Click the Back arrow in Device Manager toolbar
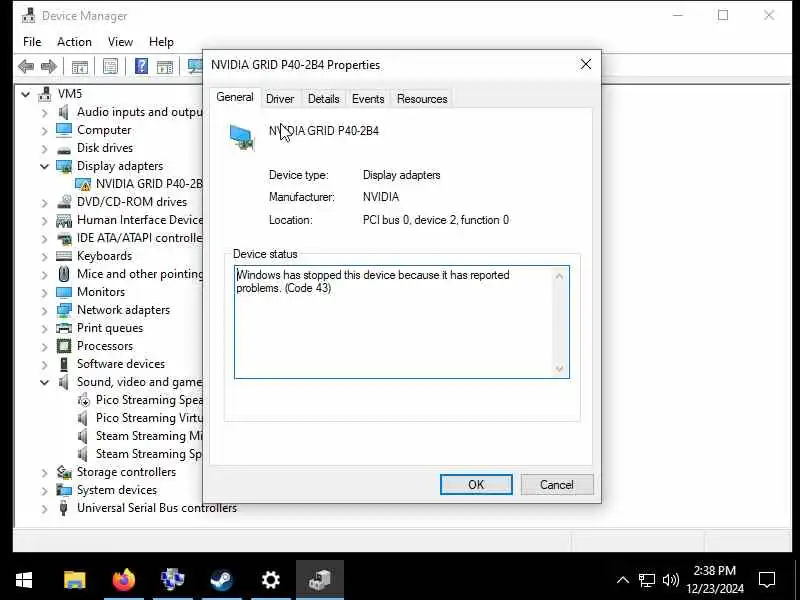Image resolution: width=800 pixels, height=600 pixels. [26, 66]
